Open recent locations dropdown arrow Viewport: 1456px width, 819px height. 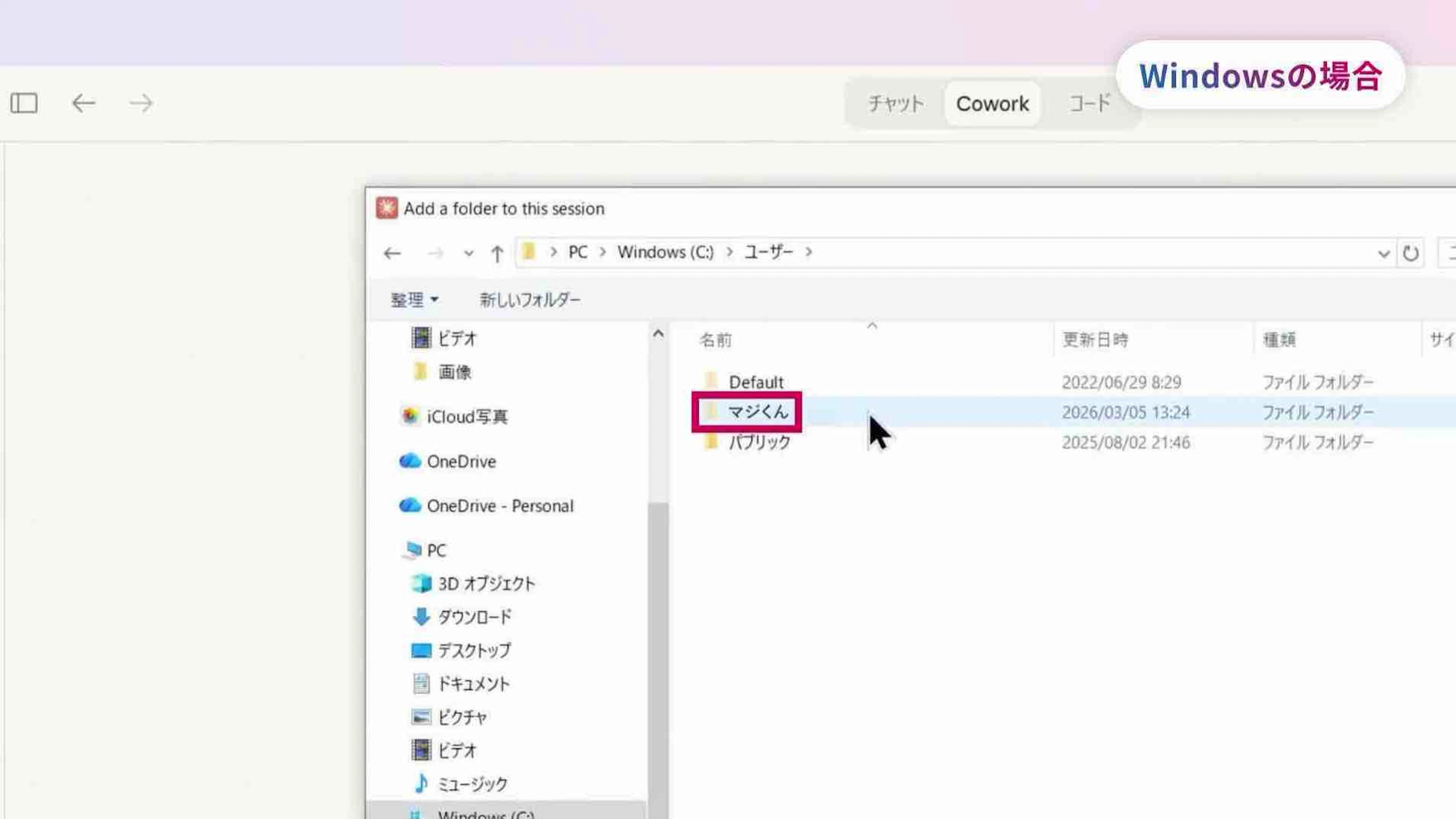(469, 253)
